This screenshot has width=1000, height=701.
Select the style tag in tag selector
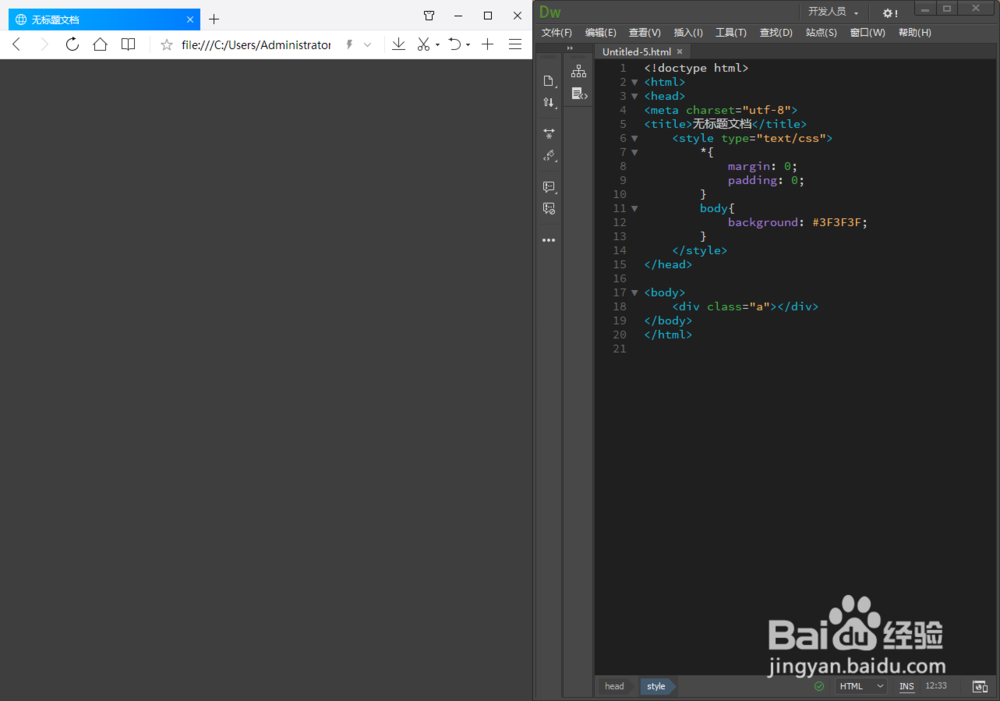[656, 686]
